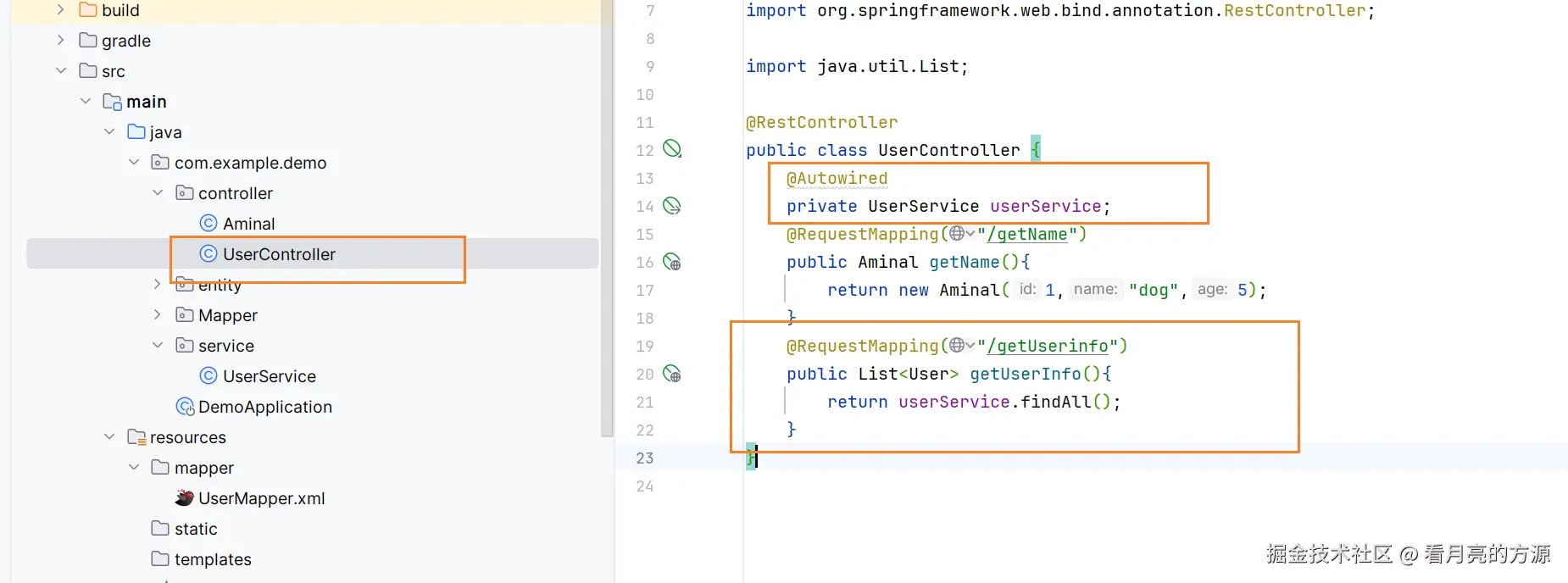1568x583 pixels.
Task: Click the UserMapper.xml MyBatis file icon
Action: coord(184,497)
